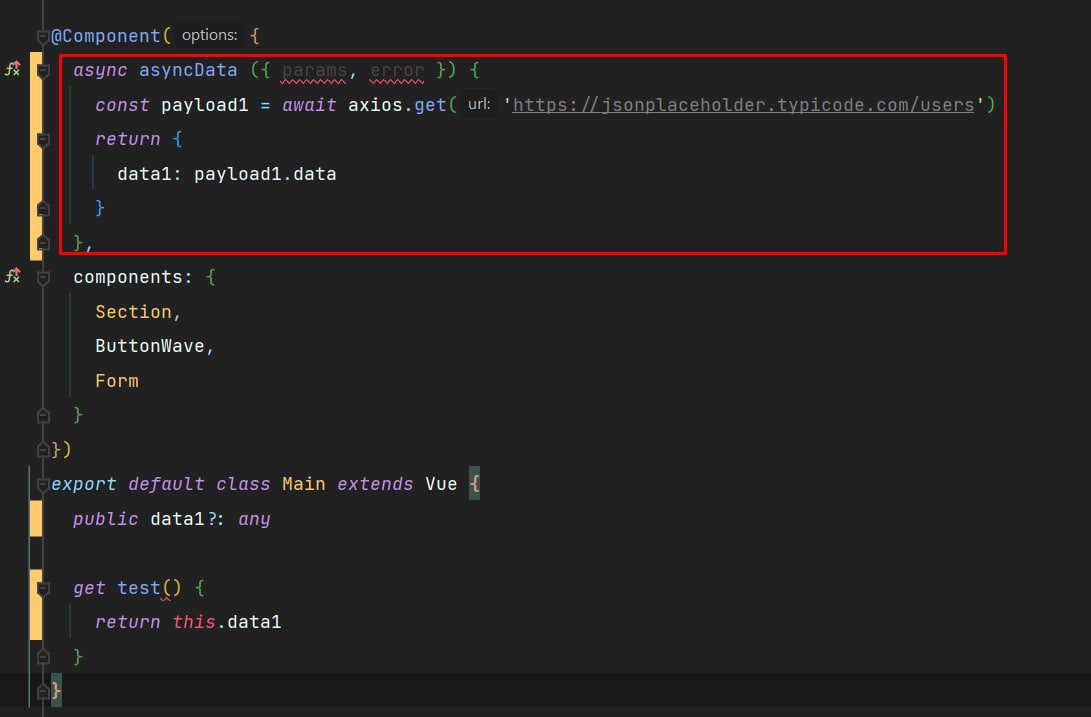Click the 'const' keyword

click(122, 105)
